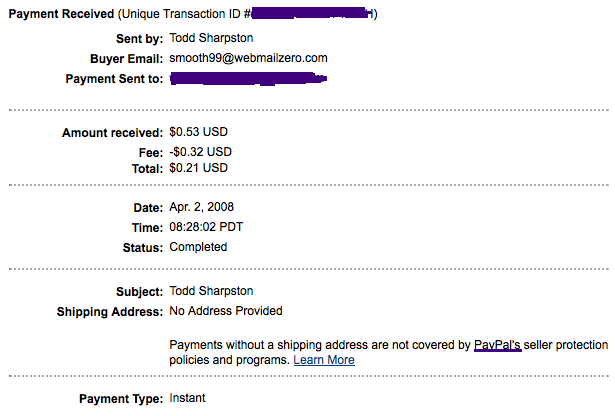This screenshot has width=615, height=416.
Task: Click the redacted Payment Sent to address
Action: (250, 78)
